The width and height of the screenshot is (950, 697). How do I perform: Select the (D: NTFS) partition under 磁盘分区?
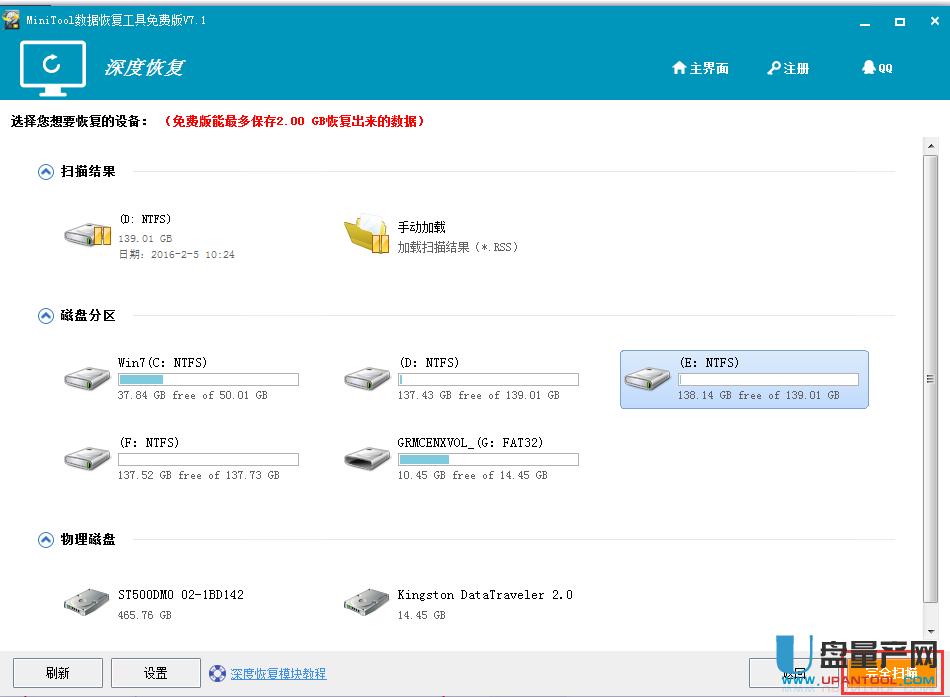(x=367, y=379)
